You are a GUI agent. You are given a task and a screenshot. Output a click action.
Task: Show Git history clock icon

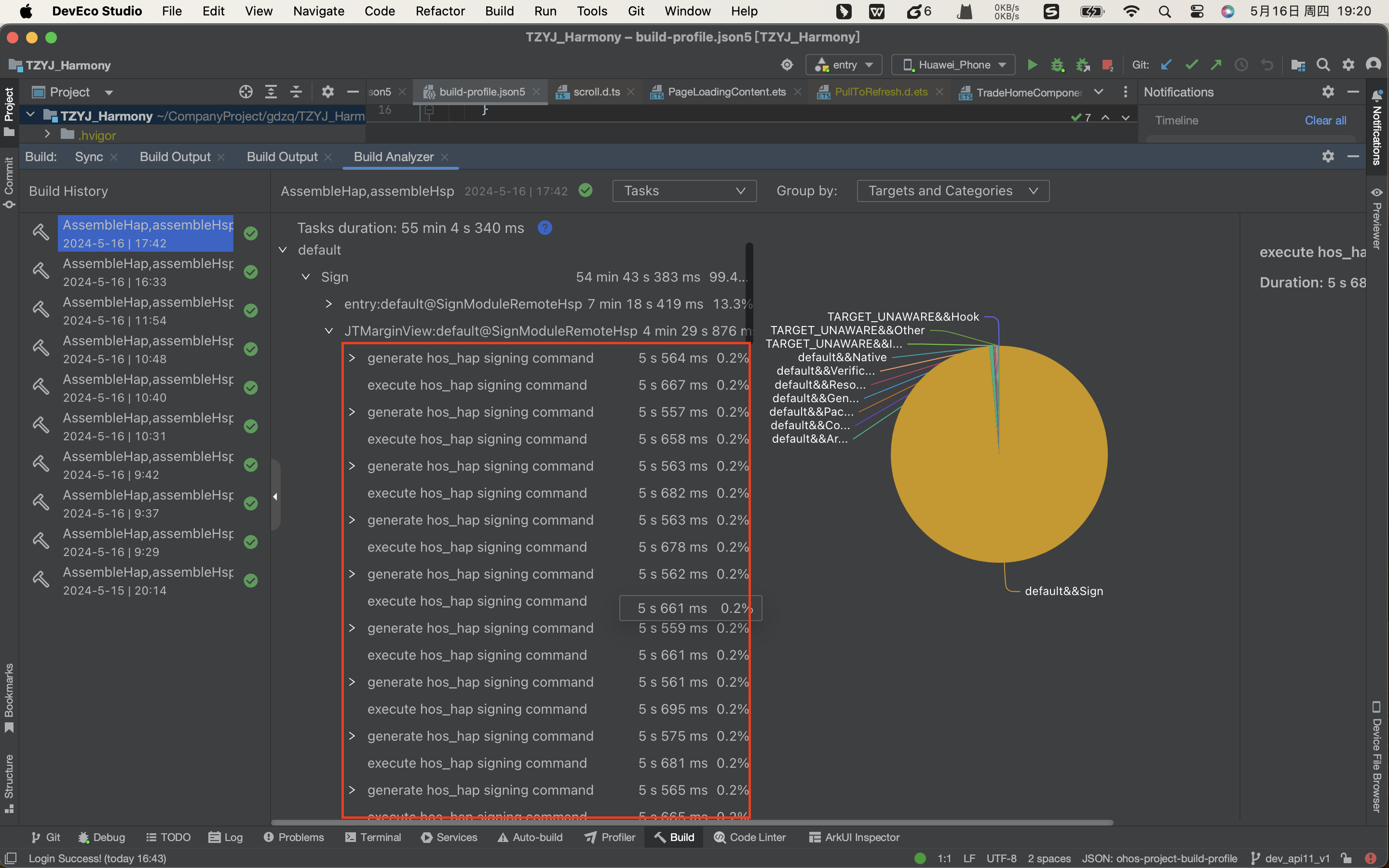click(x=1241, y=65)
